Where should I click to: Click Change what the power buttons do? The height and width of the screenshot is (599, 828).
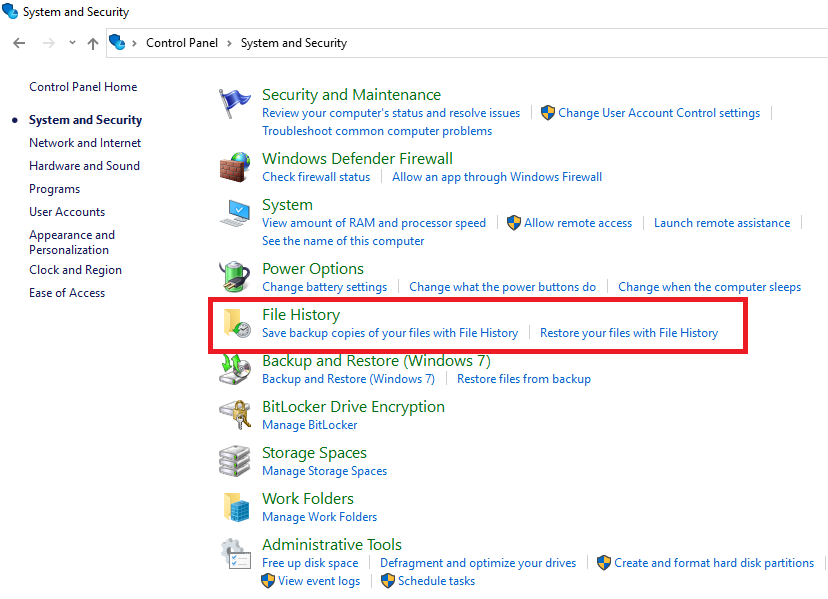click(x=502, y=287)
